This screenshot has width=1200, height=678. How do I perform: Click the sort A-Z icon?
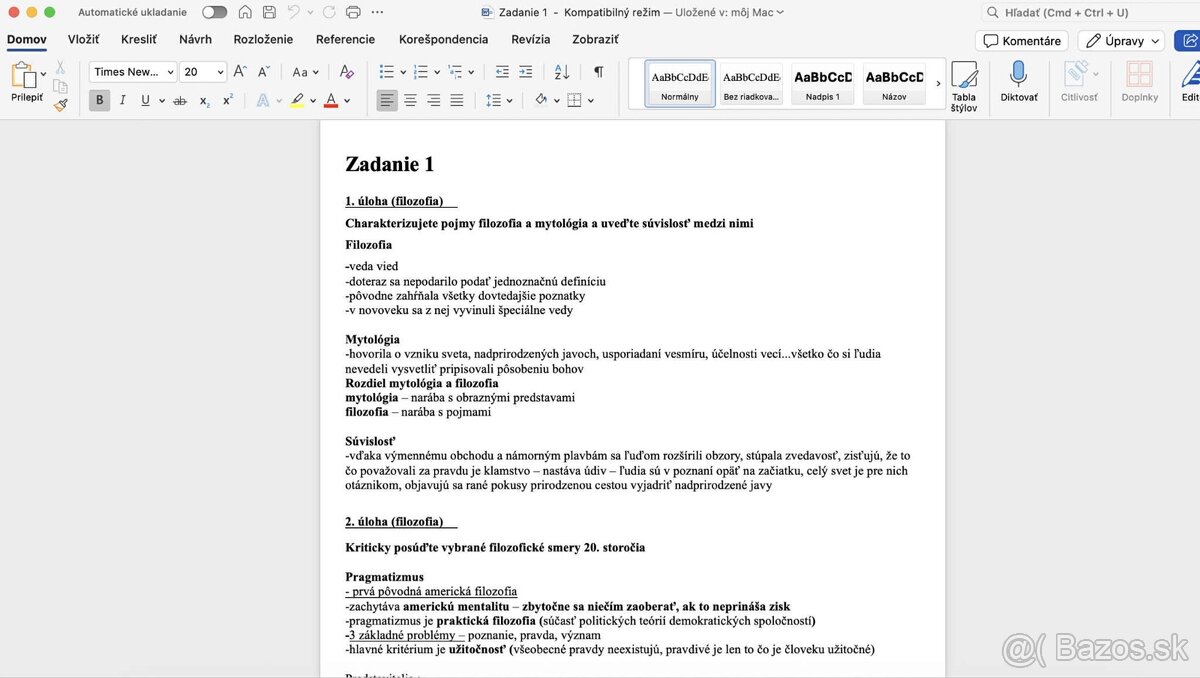click(561, 72)
